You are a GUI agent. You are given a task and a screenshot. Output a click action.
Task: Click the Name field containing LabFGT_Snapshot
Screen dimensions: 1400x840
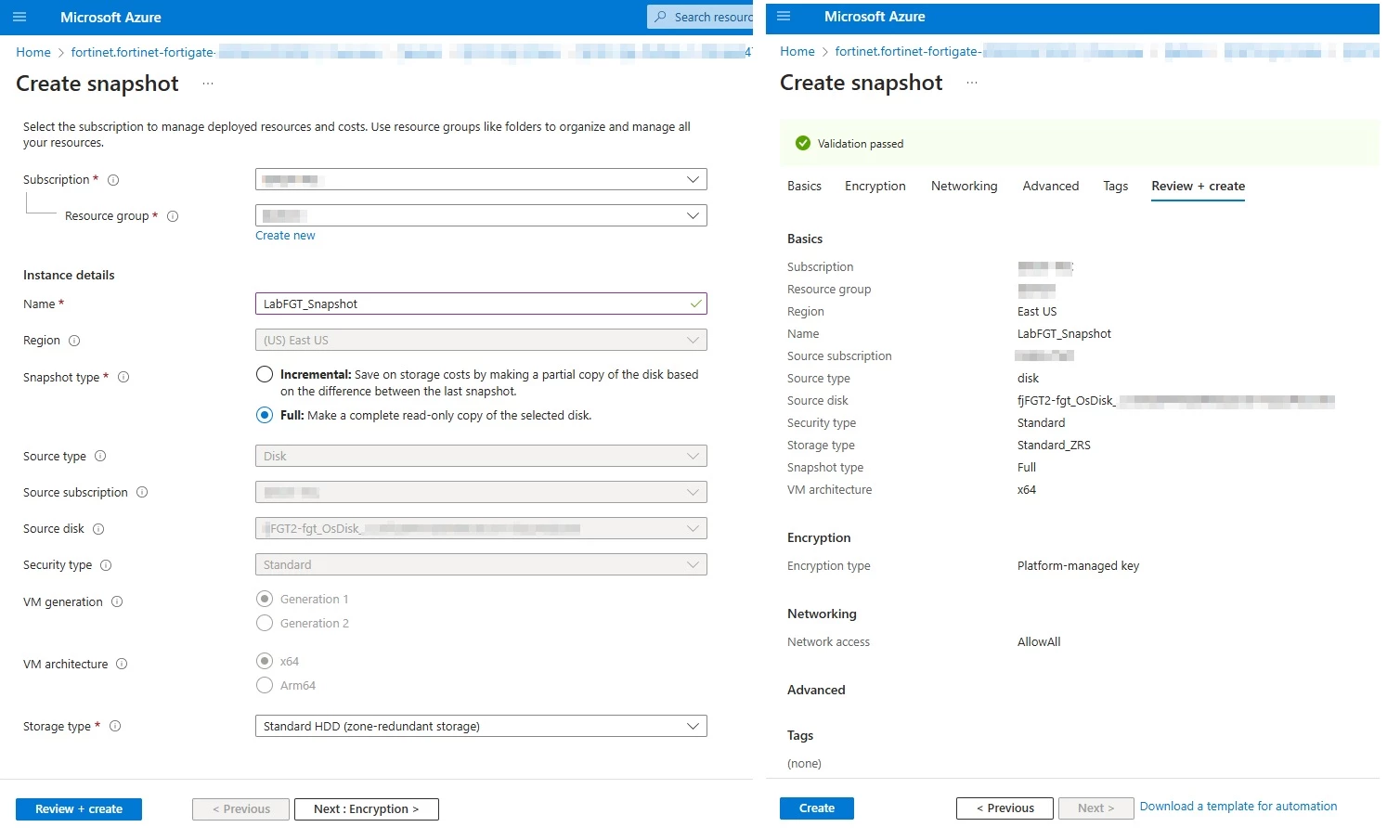[481, 304]
